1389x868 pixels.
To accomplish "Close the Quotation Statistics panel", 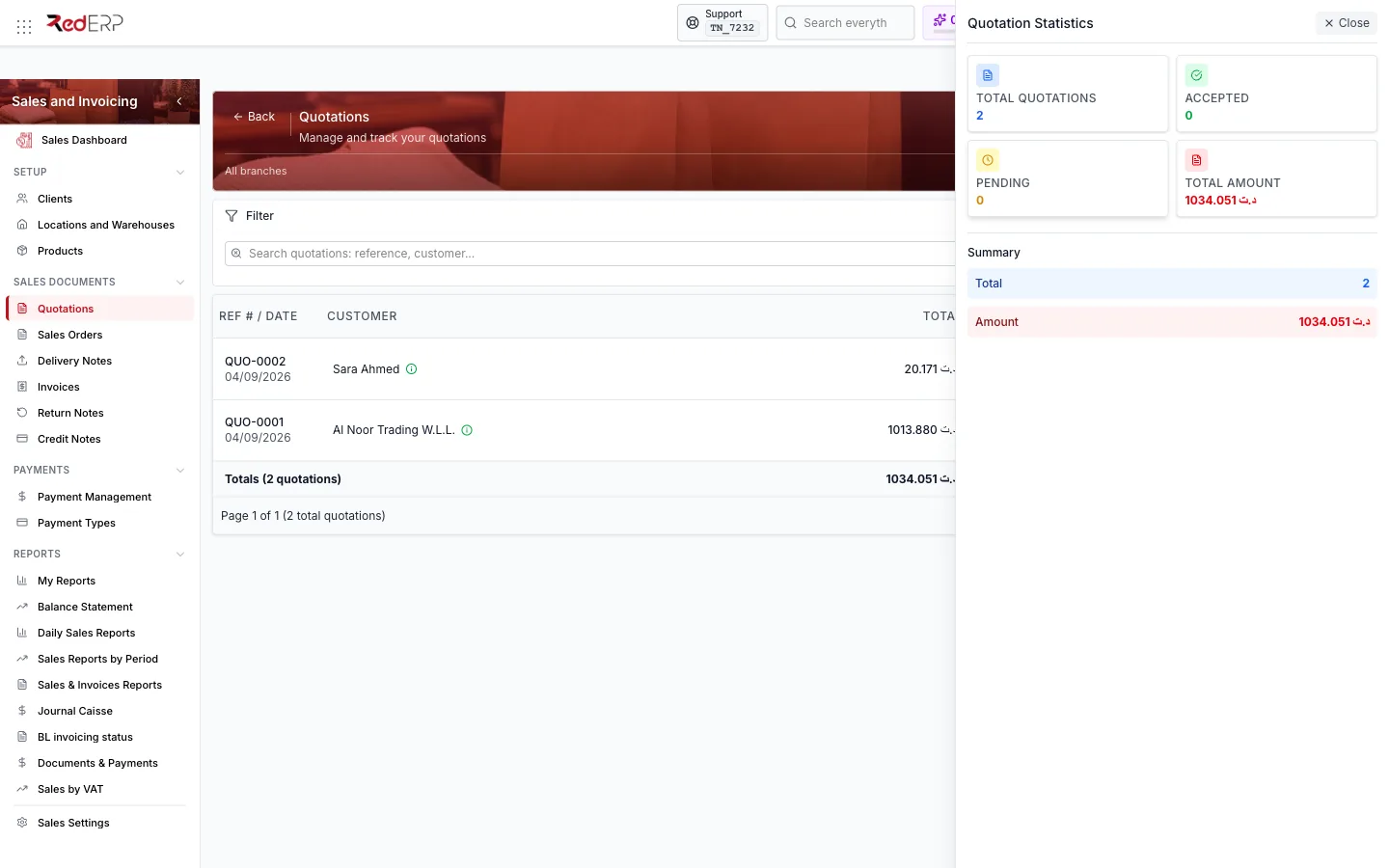I will coord(1347,23).
